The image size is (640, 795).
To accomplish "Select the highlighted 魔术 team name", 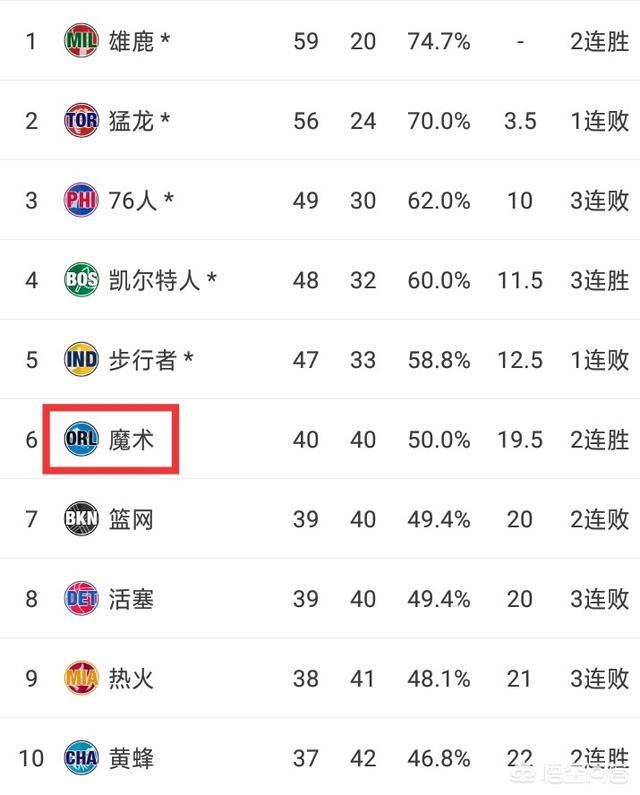I will pos(132,439).
